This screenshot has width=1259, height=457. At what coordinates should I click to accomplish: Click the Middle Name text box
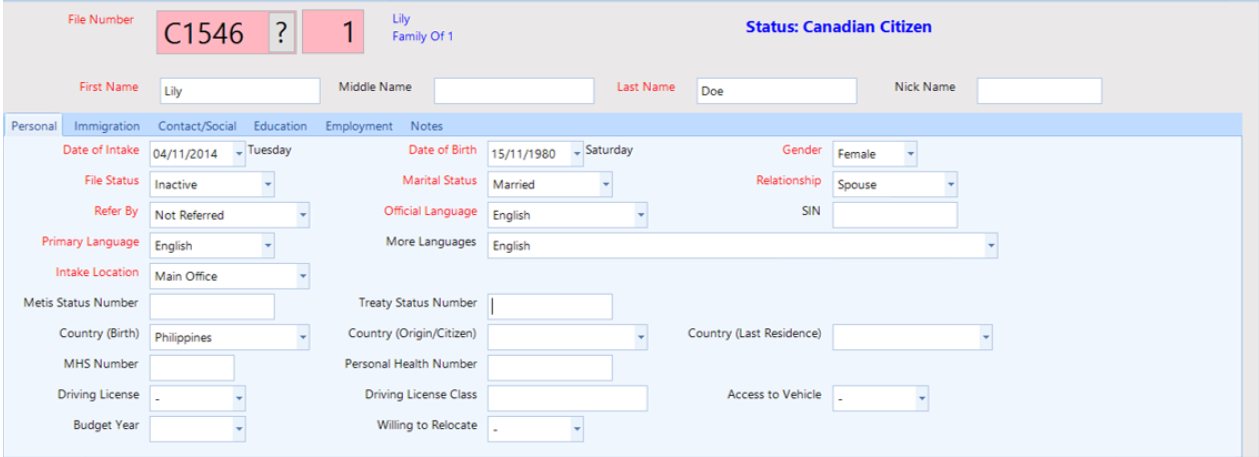coord(513,91)
